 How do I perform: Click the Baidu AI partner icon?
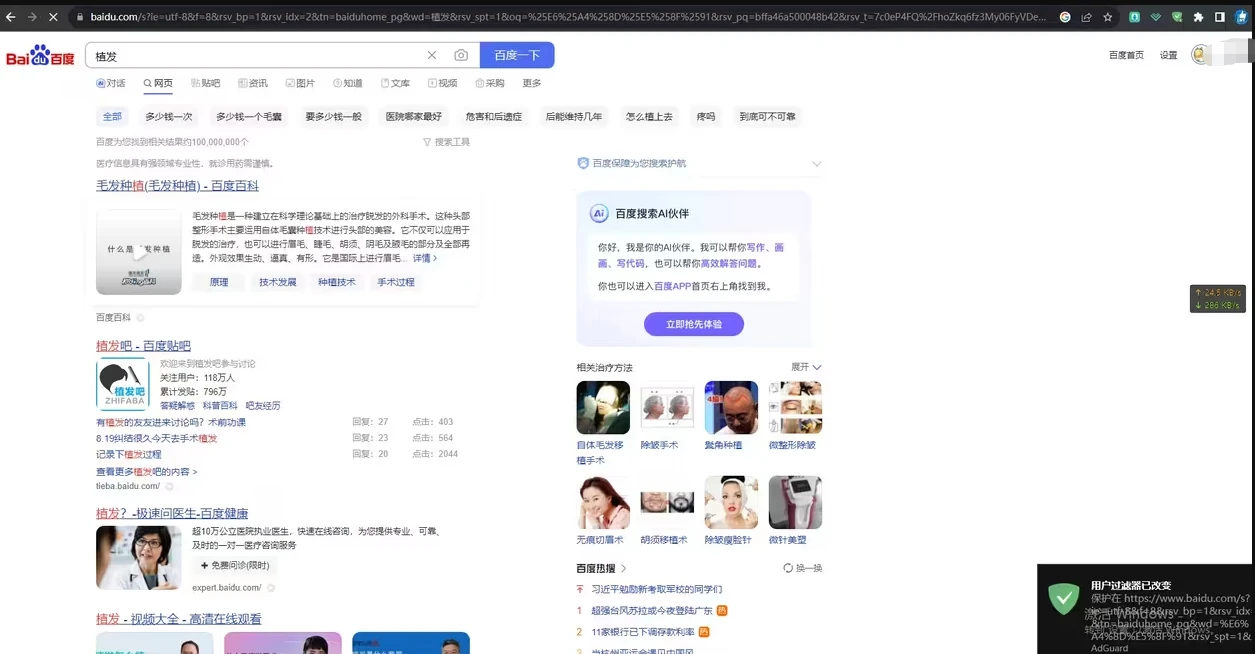click(x=599, y=213)
